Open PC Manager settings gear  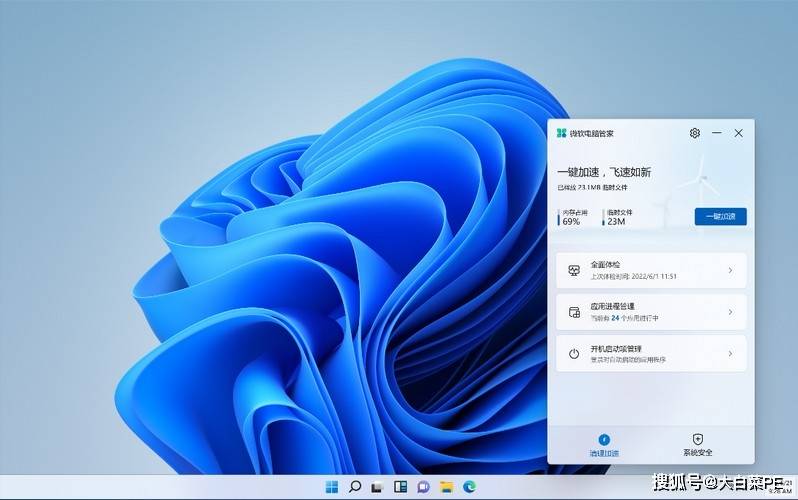pos(695,133)
